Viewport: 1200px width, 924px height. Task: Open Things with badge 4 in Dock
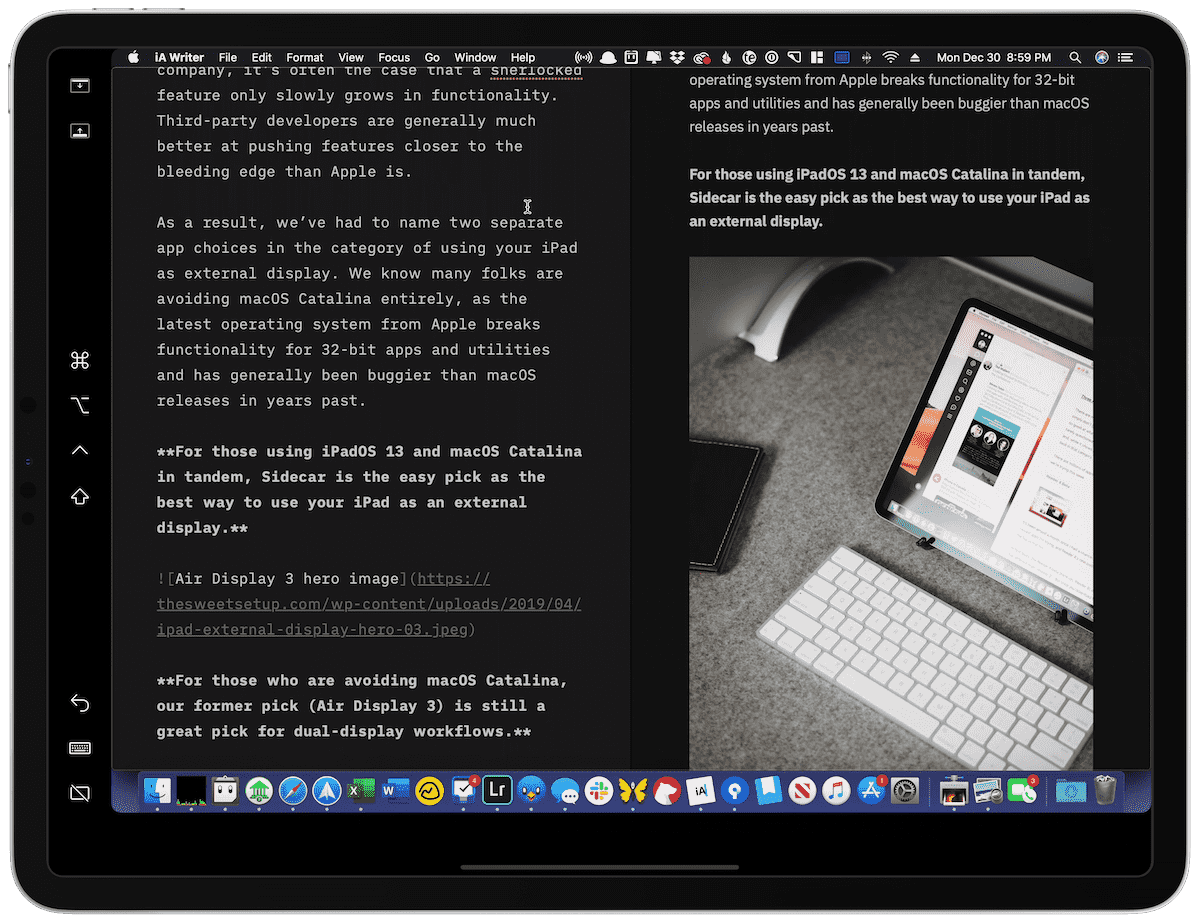464,791
